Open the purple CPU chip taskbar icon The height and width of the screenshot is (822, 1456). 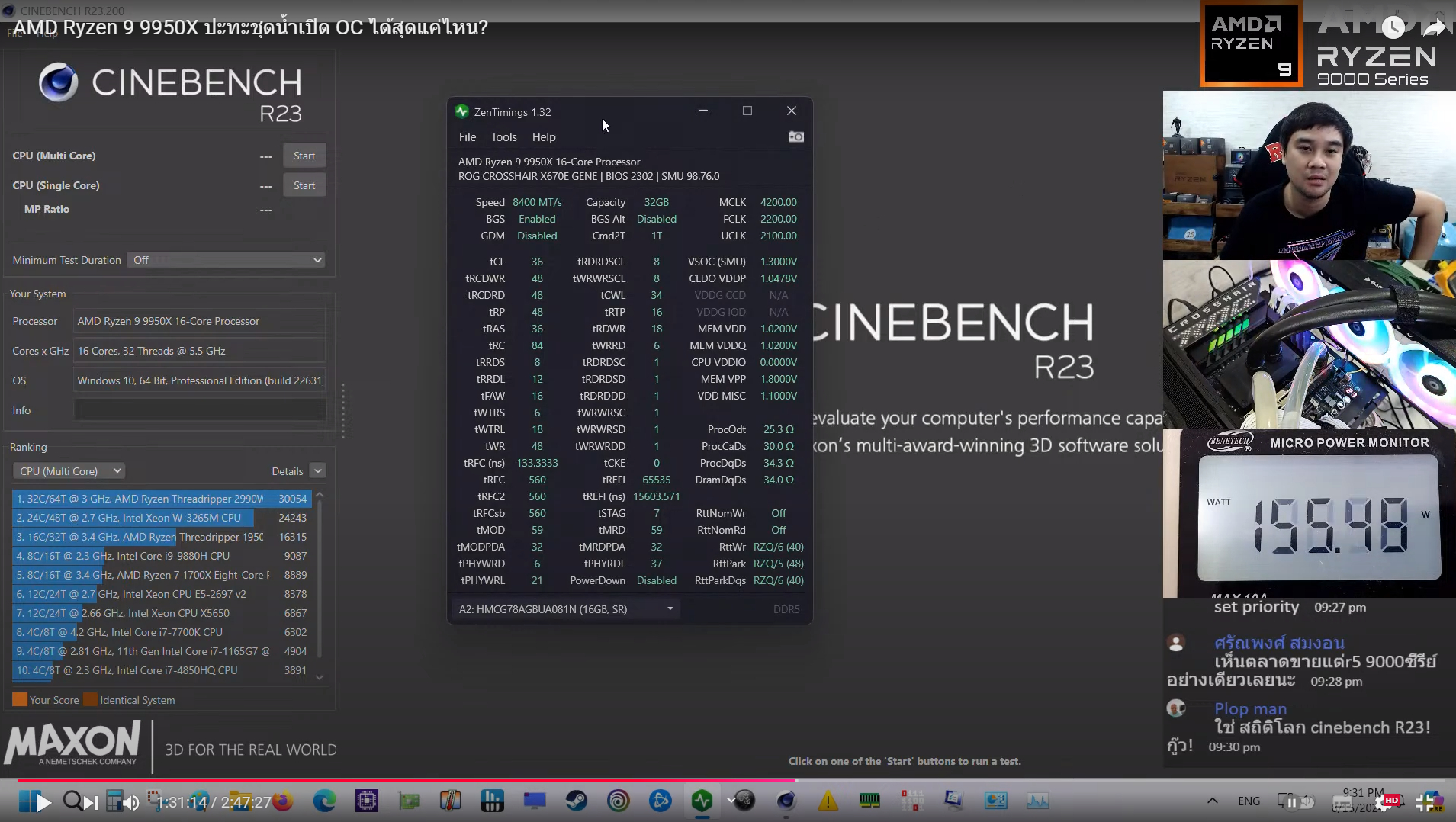tap(367, 801)
